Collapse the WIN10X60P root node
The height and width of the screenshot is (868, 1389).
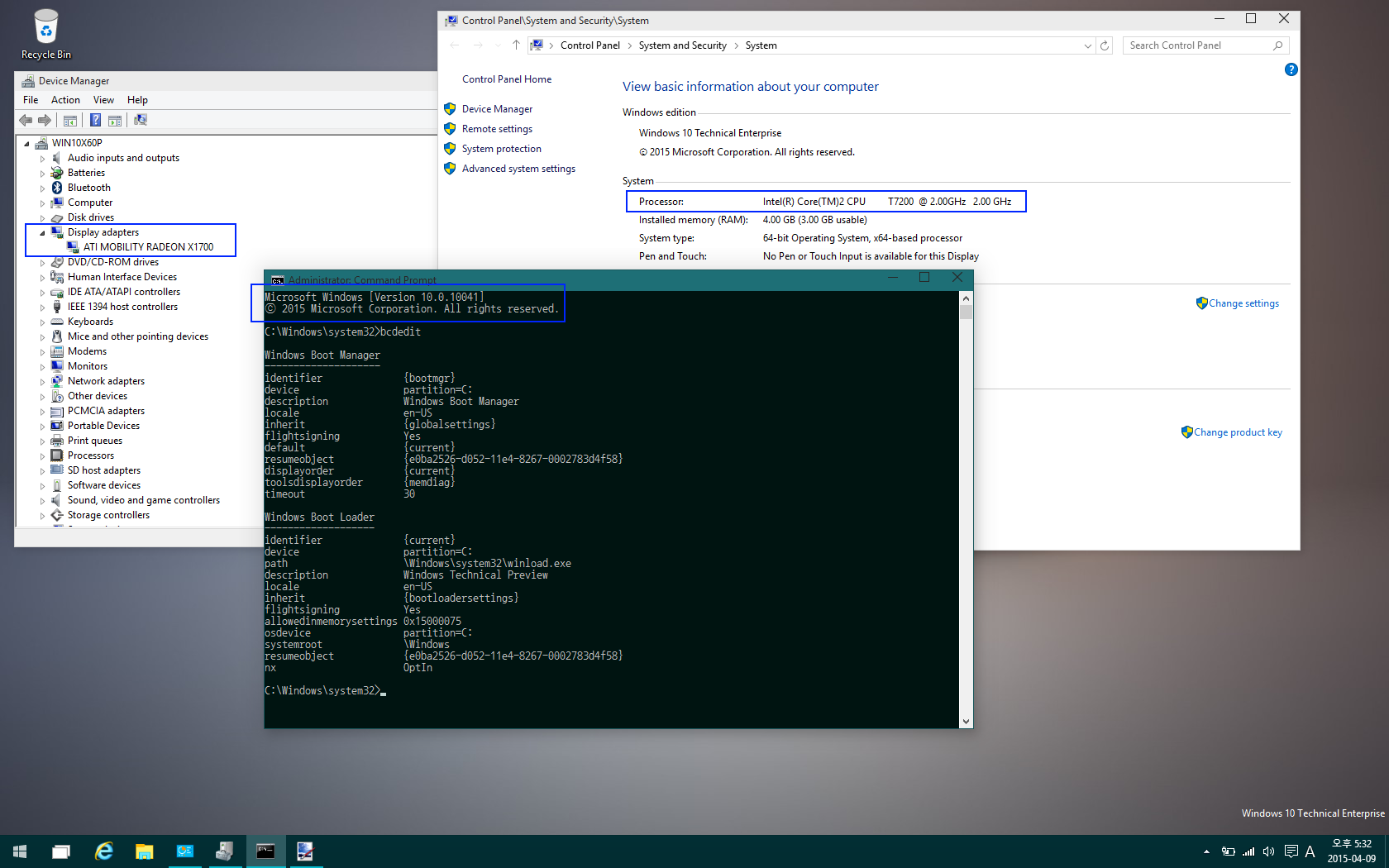point(26,143)
